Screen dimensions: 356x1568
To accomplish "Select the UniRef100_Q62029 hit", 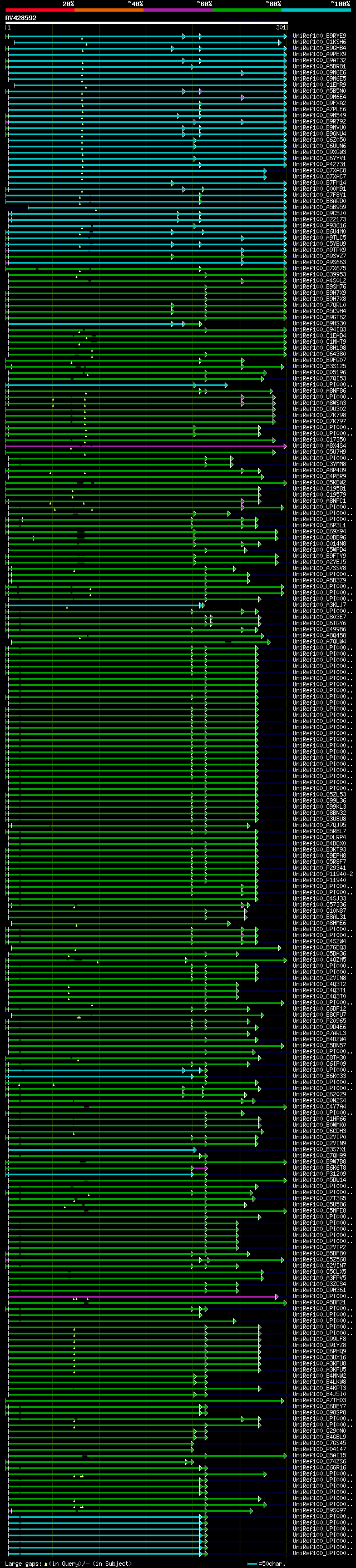I will [319, 1095].
